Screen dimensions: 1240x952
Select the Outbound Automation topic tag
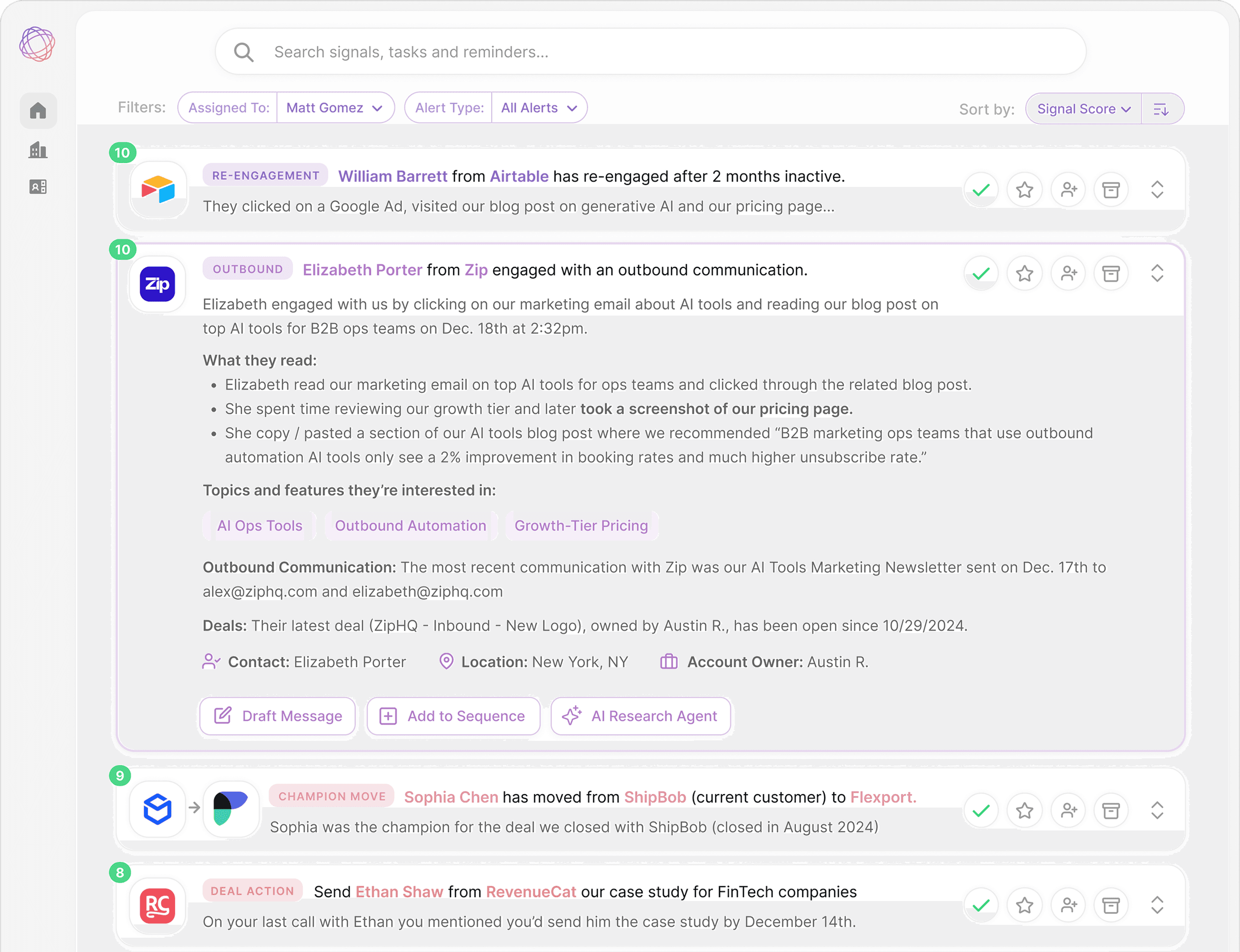click(x=411, y=525)
